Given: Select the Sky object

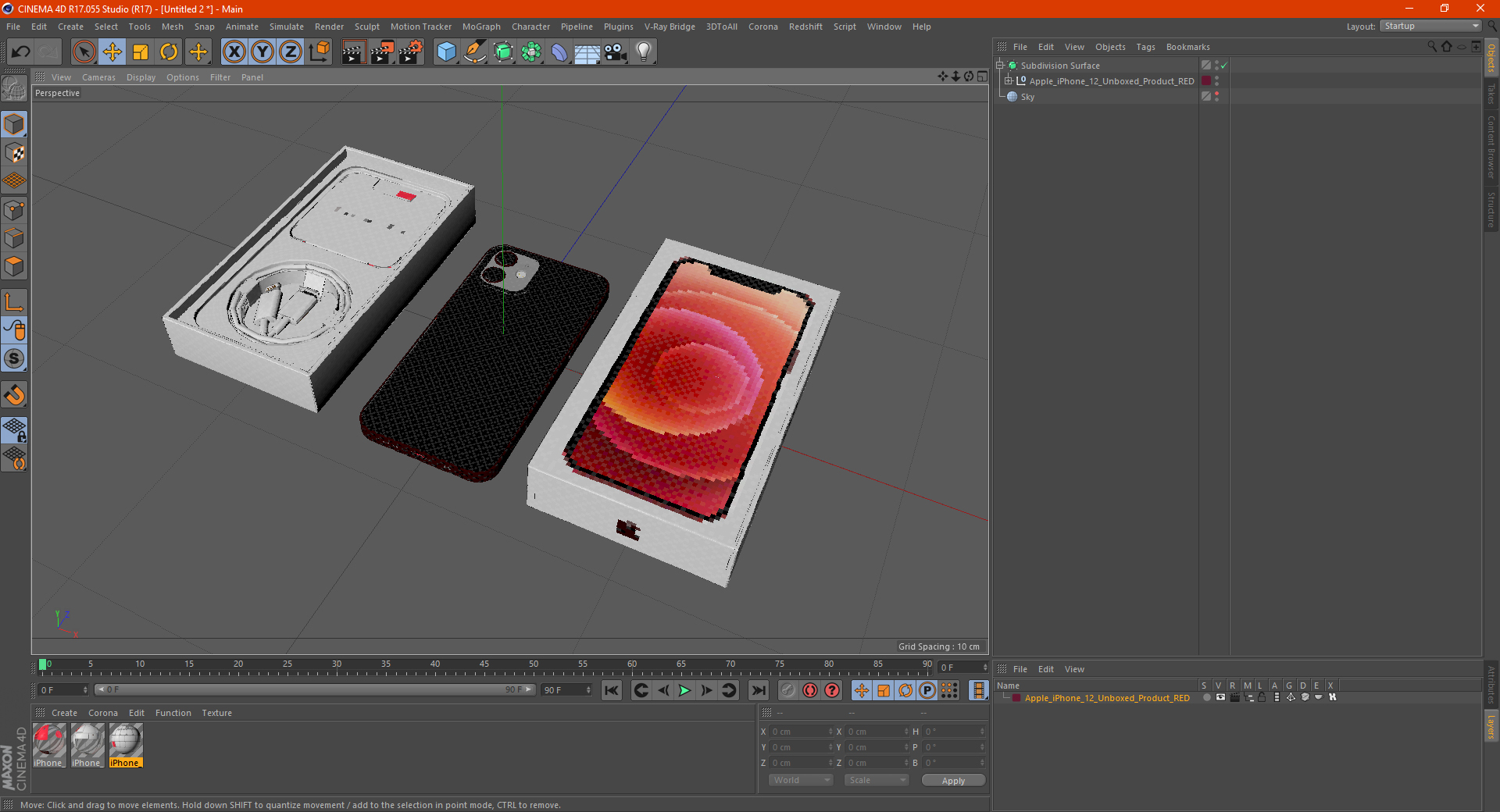Looking at the screenshot, I should pyautogui.click(x=1027, y=97).
